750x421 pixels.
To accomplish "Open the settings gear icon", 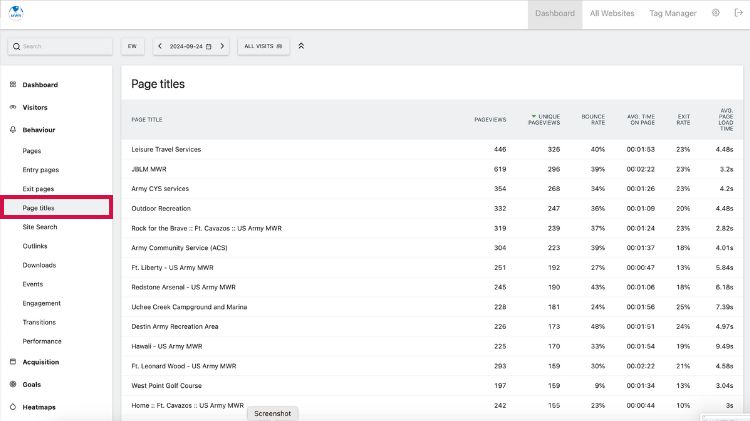I will point(716,13).
